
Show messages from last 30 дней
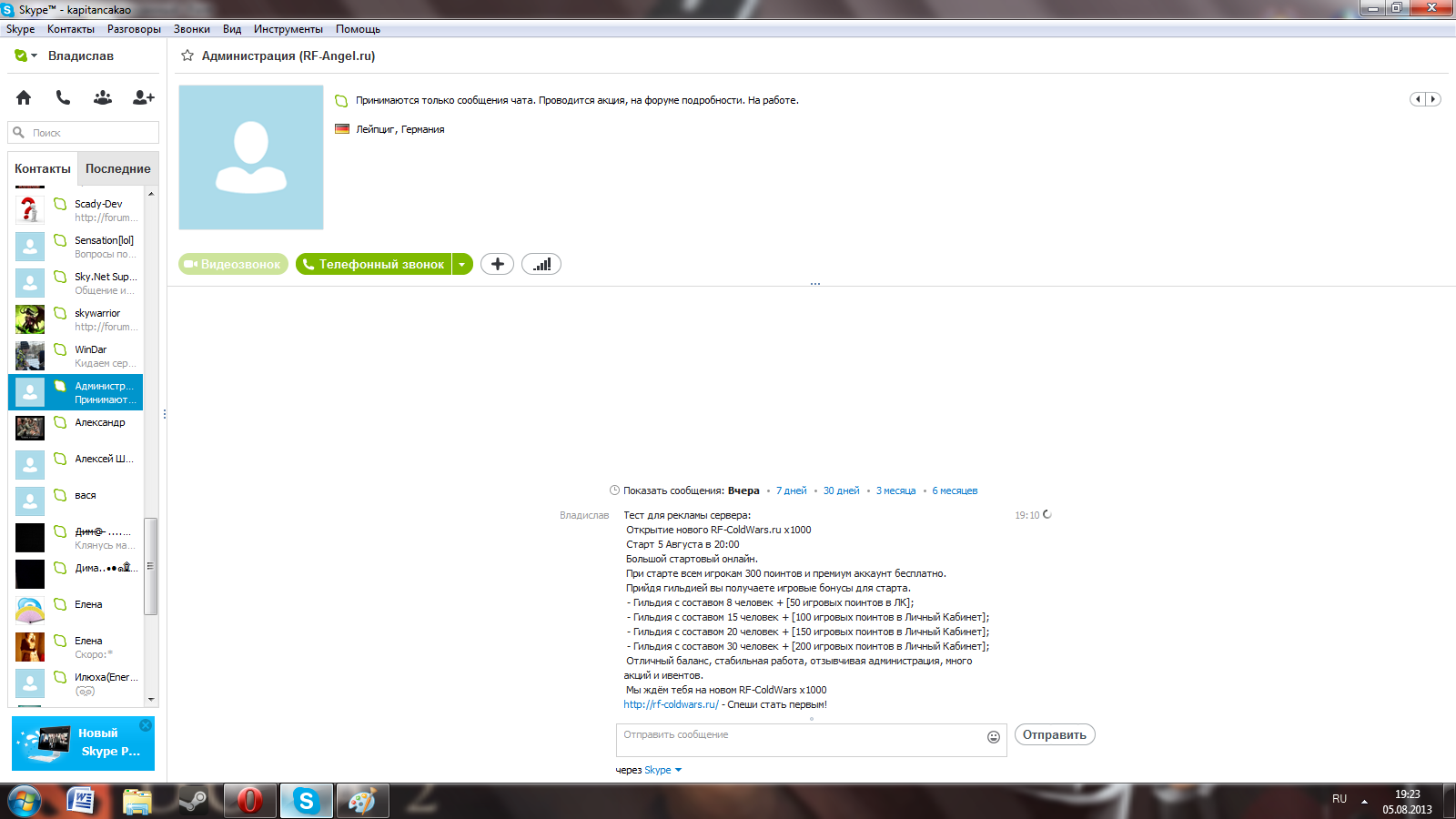pos(842,490)
